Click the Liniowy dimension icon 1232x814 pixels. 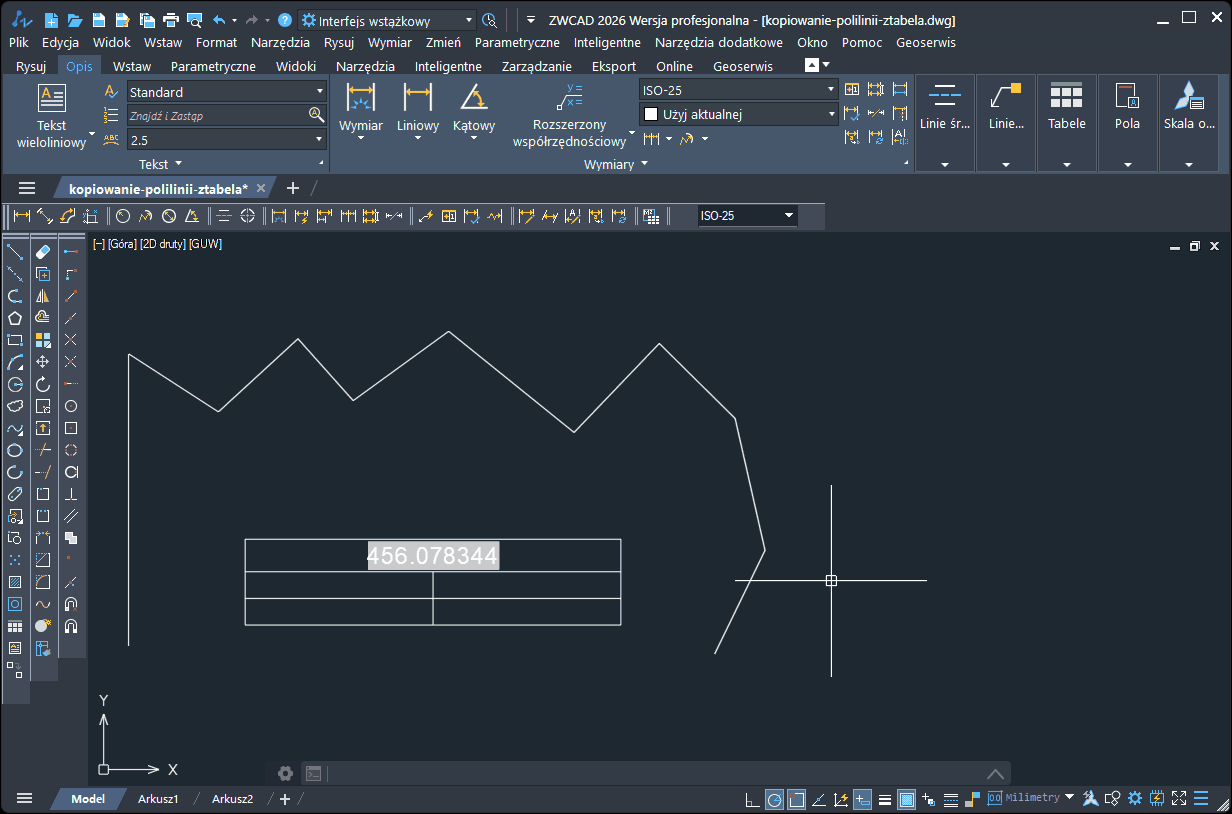pyautogui.click(x=417, y=99)
